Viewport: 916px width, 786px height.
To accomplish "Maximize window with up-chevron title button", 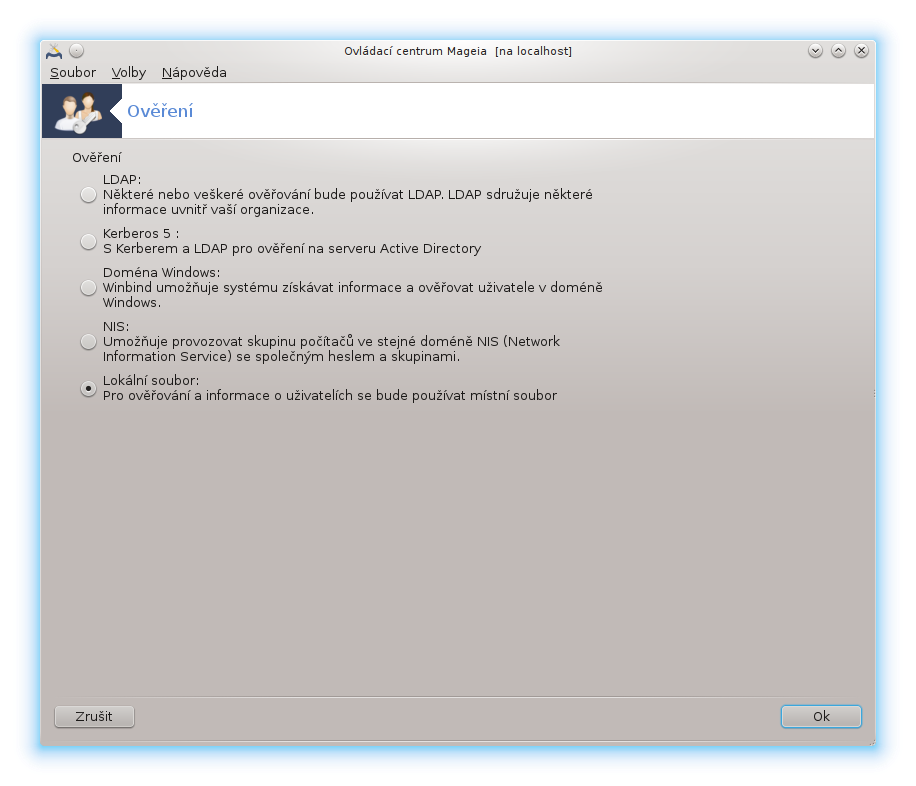I will (x=838, y=51).
